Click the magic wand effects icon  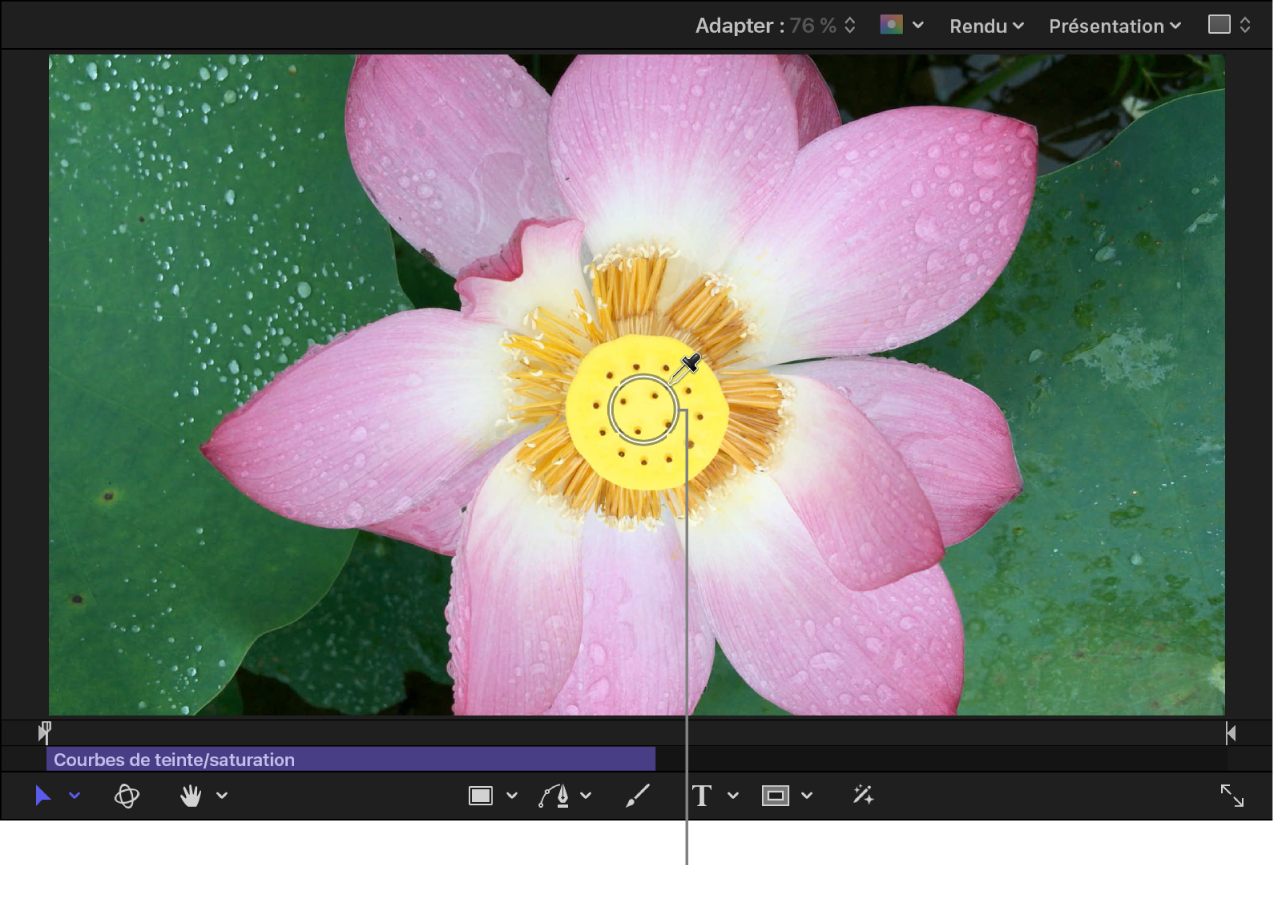[x=863, y=796]
